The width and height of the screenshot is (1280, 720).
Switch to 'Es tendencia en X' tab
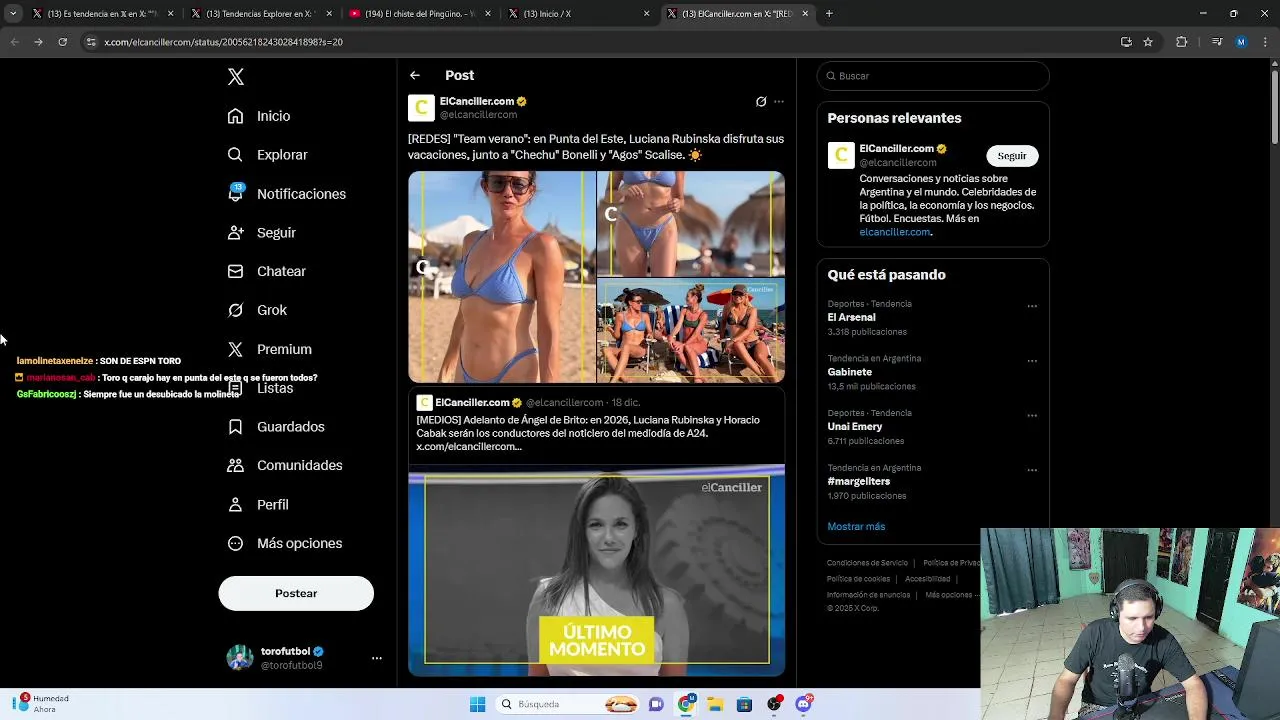pyautogui.click(x=103, y=14)
